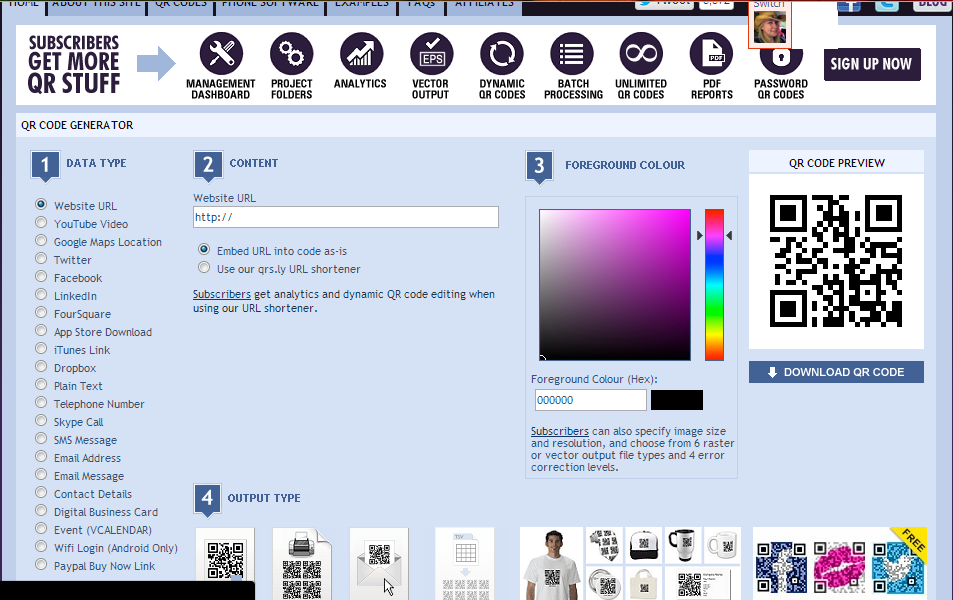
Task: Open the Affiliates navigation tab
Action: tap(484, 5)
